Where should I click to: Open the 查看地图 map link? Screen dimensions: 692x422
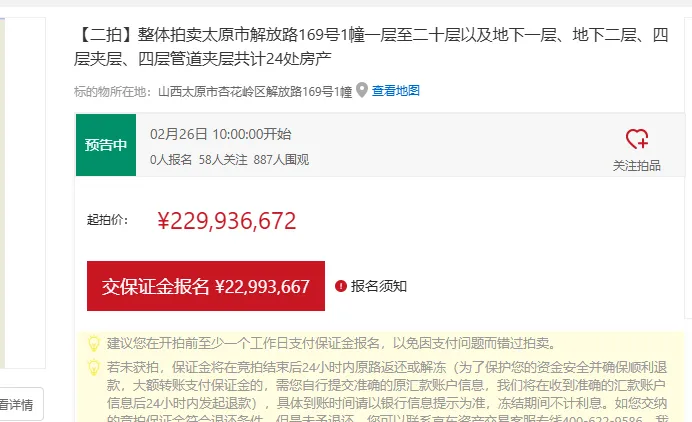(x=395, y=91)
